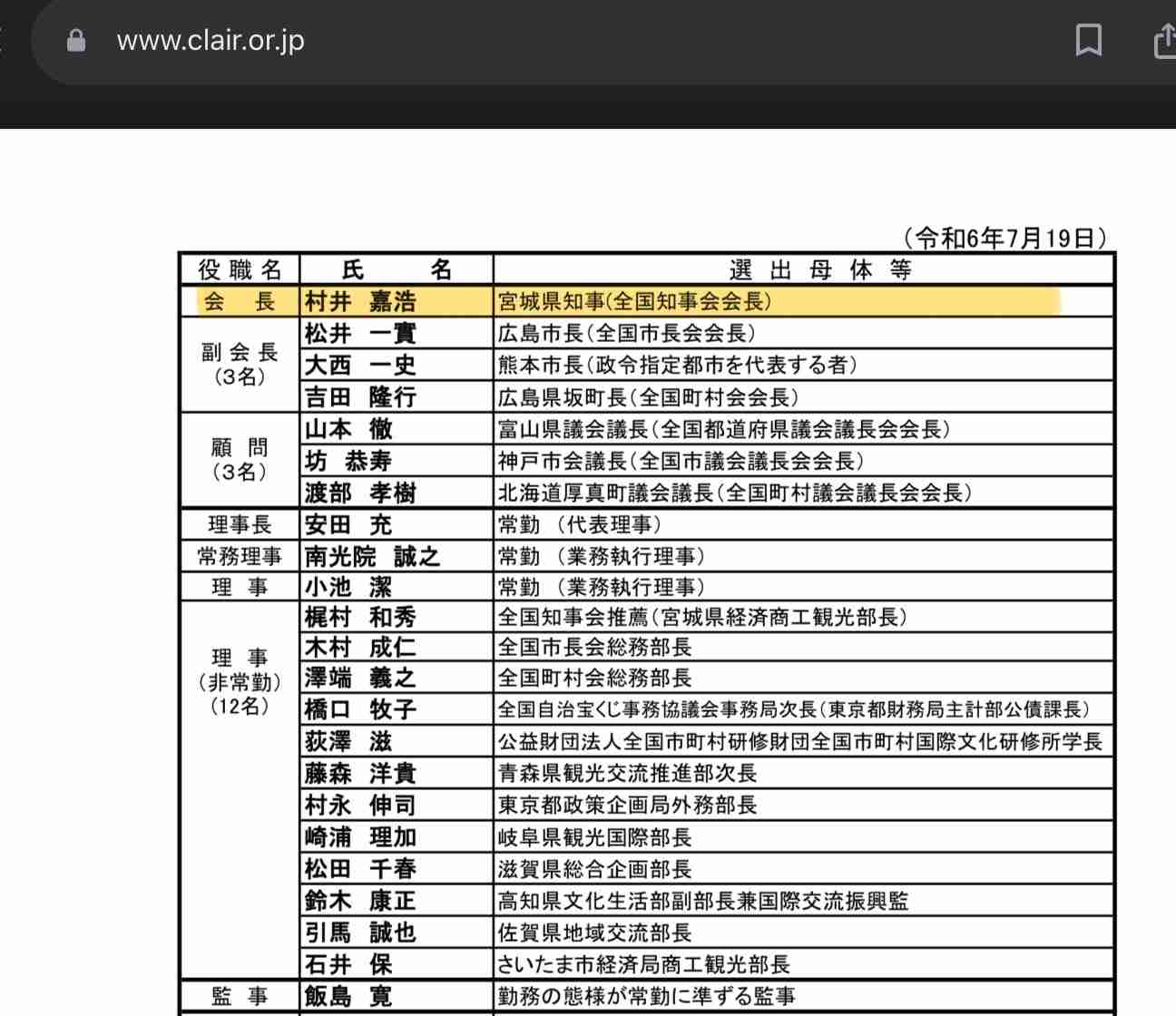Viewport: 1176px width, 1016px height.
Task: Click 富山県議会議長 cell
Action: pyautogui.click(x=804, y=428)
